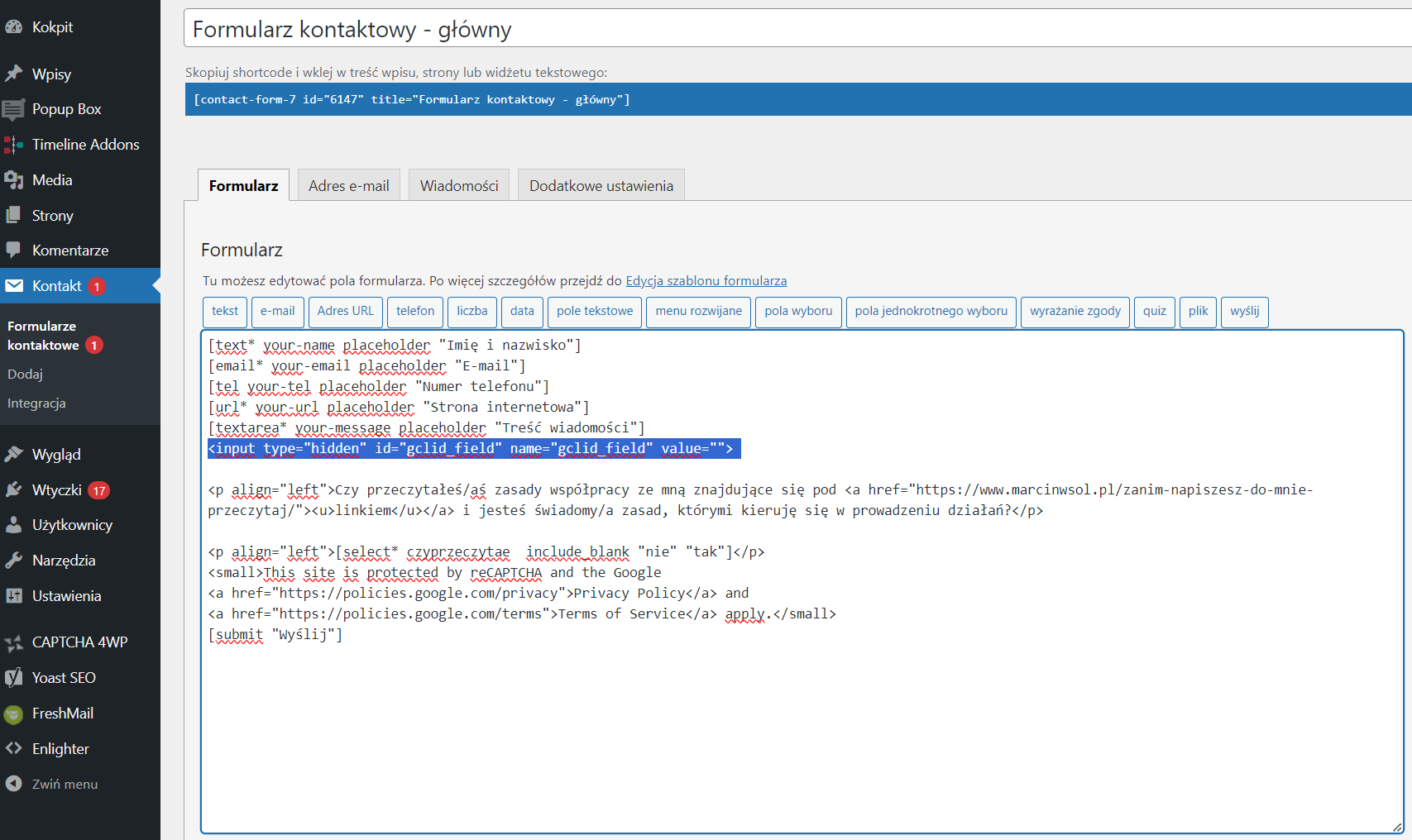
Task: Click the Strony pages icon
Action: click(13, 216)
